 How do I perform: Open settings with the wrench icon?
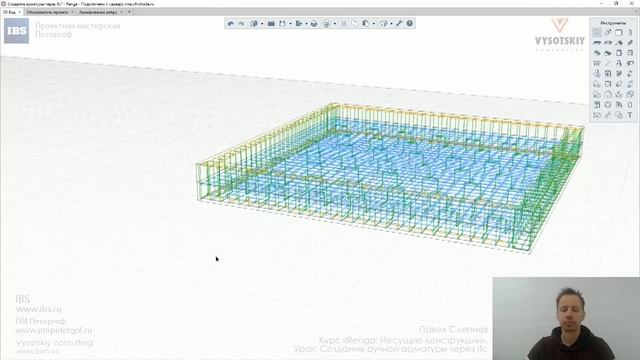point(399,24)
